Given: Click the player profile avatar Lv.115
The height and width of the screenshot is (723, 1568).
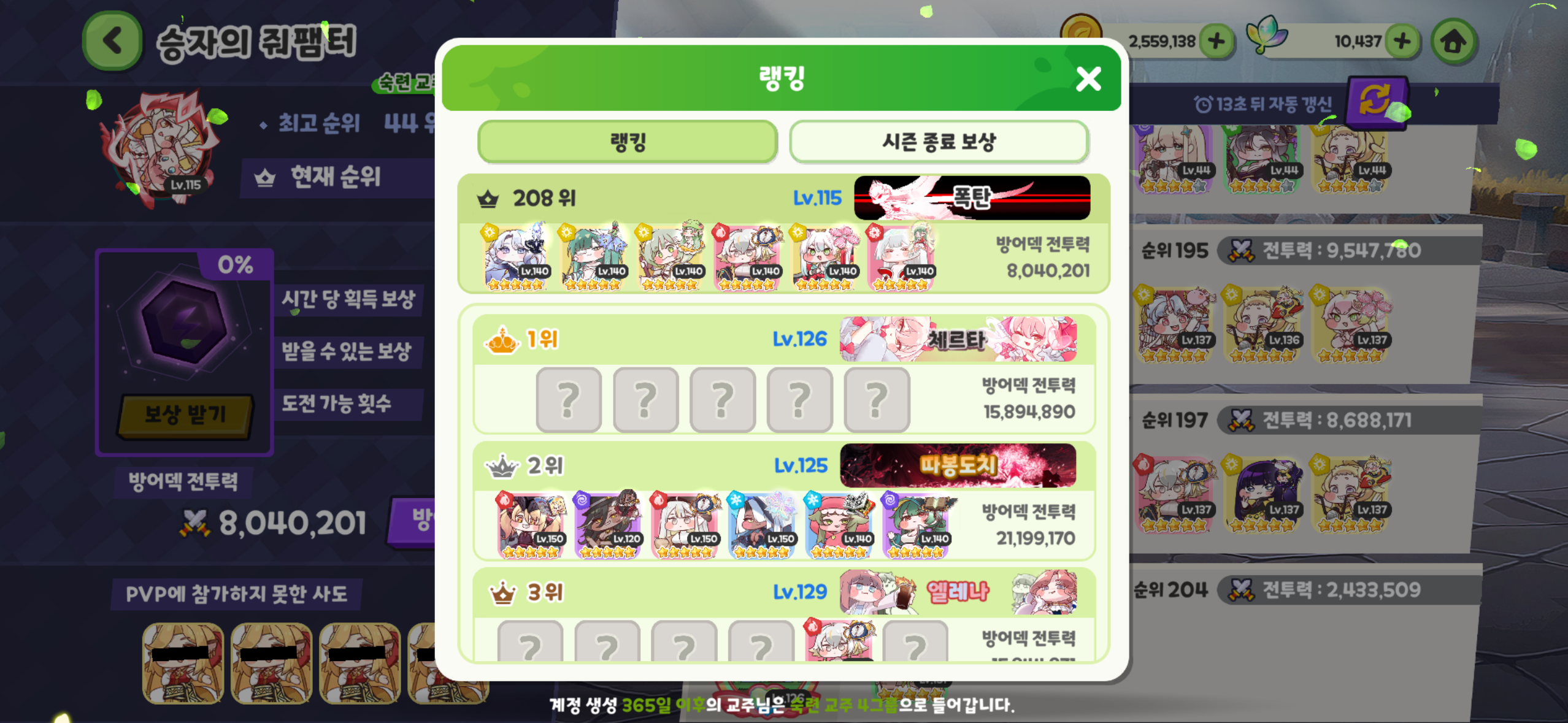Looking at the screenshot, I should [x=162, y=146].
